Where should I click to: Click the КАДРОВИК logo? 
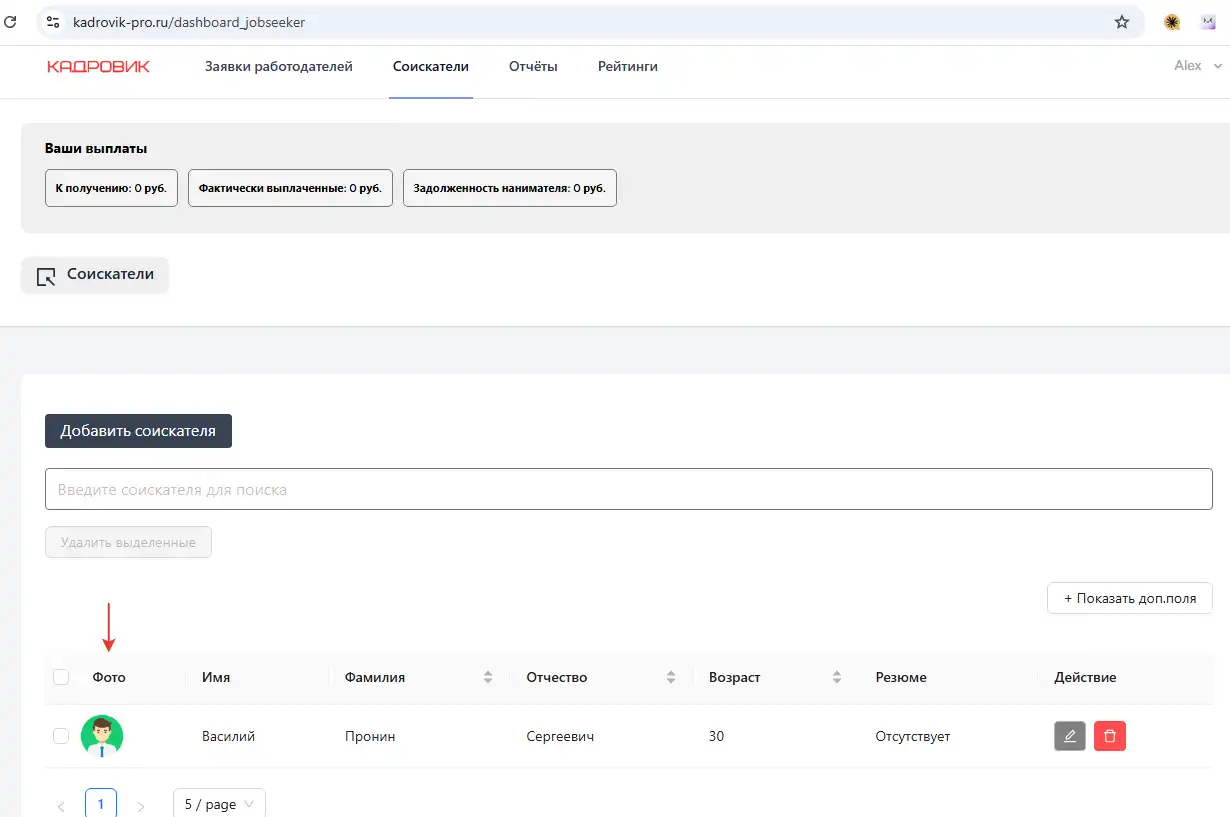pos(98,67)
